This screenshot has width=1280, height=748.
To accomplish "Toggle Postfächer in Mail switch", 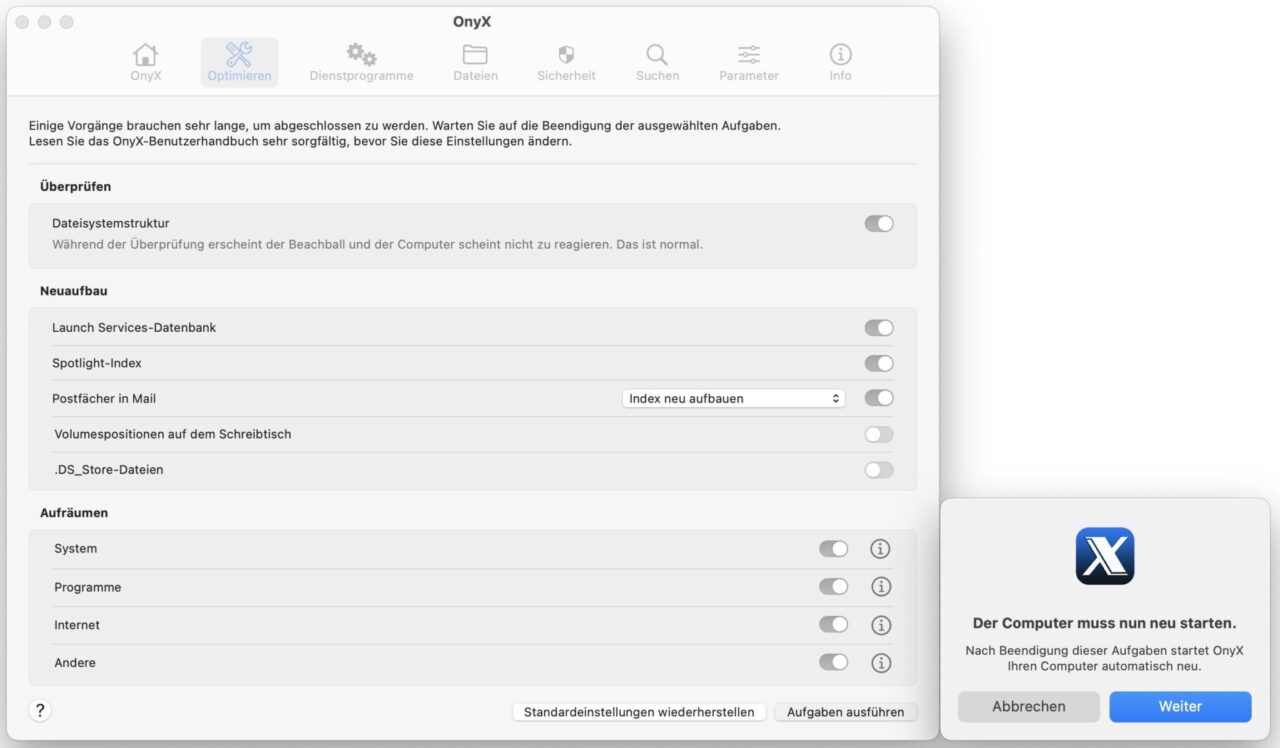I will point(879,398).
